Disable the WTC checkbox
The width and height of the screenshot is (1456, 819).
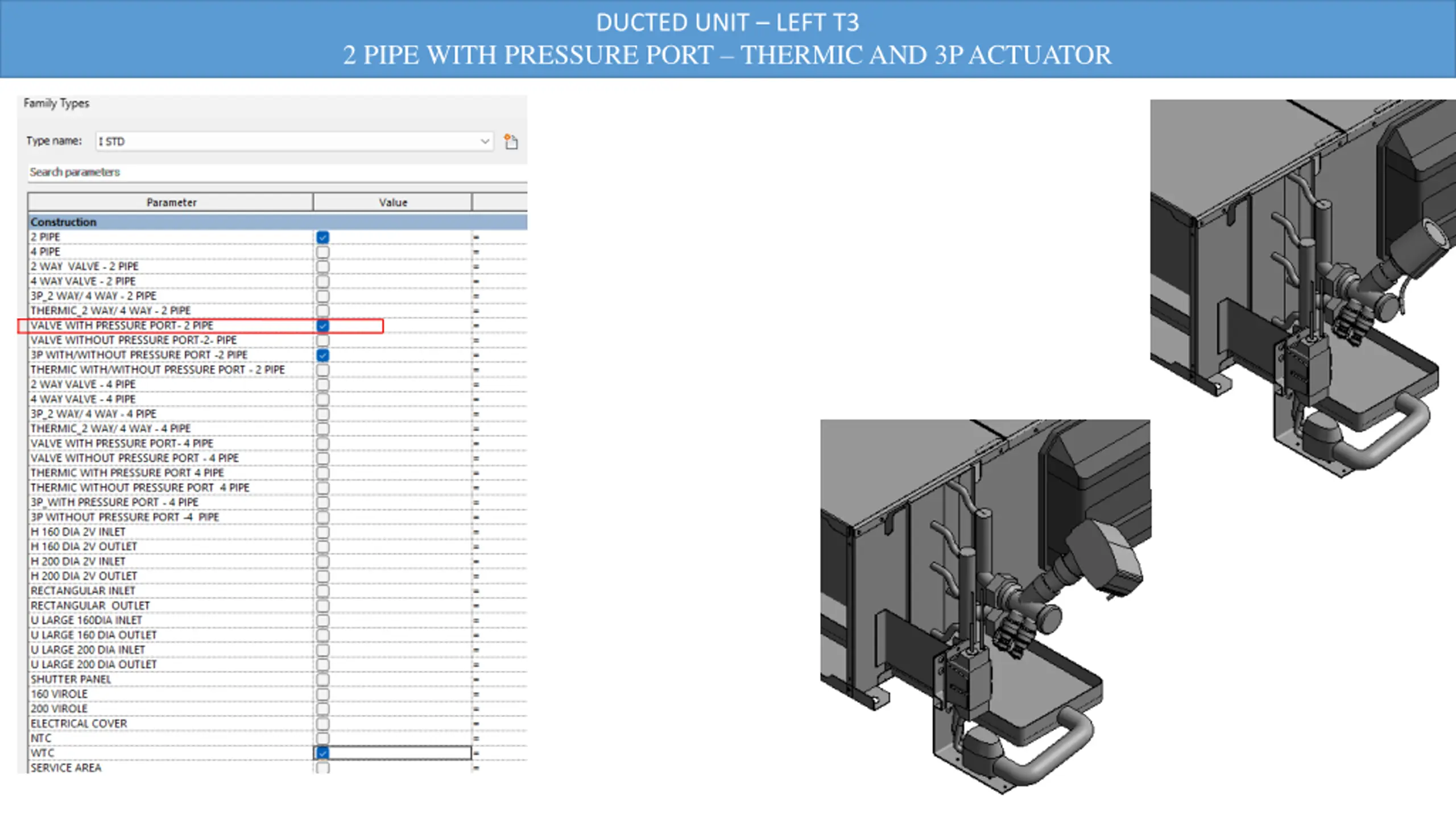pos(322,753)
